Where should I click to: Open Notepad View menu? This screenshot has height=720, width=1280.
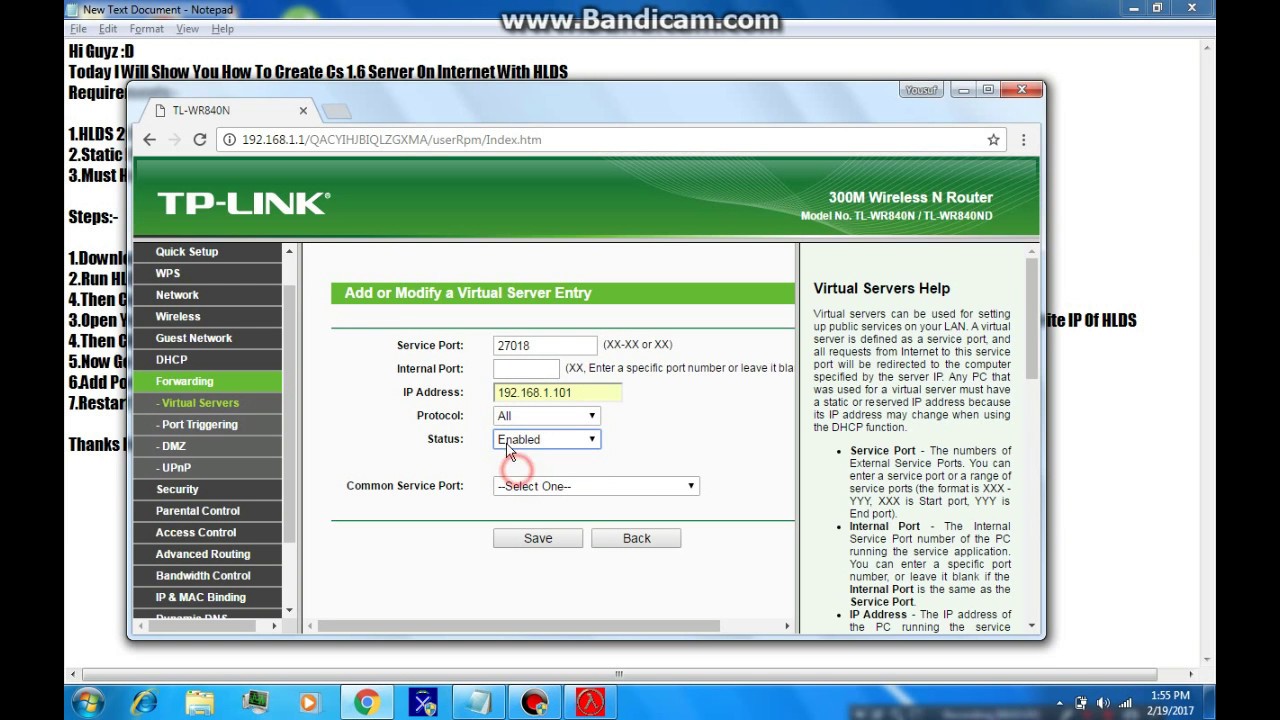187,29
